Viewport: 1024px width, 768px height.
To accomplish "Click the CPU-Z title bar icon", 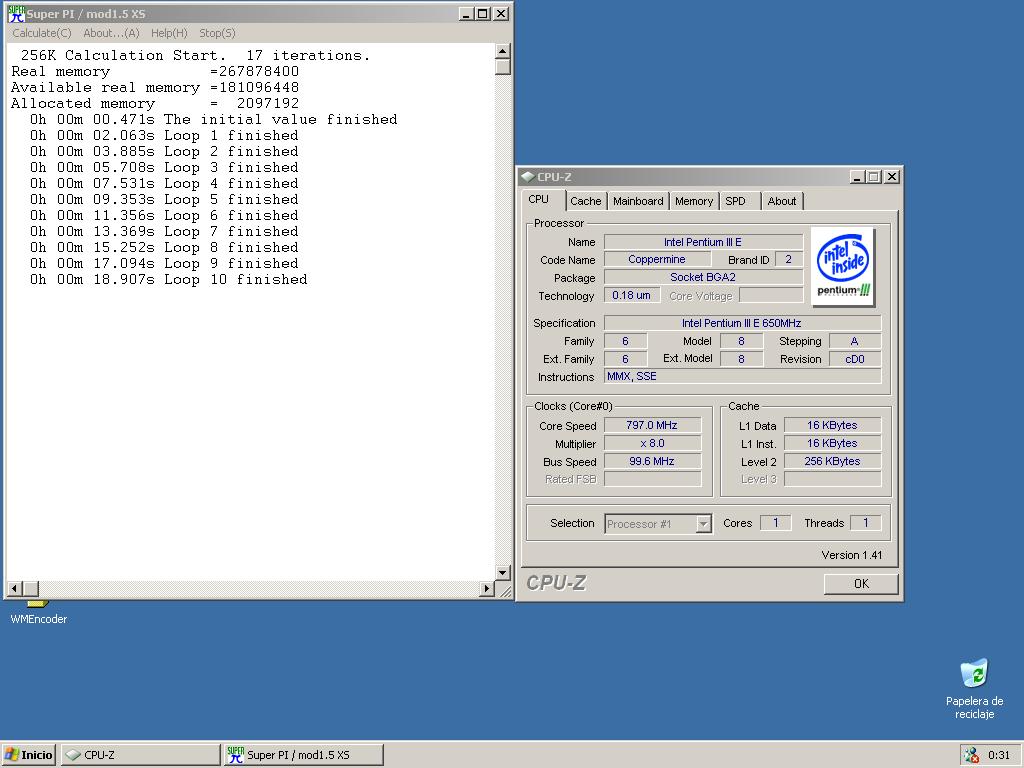I will pos(528,176).
